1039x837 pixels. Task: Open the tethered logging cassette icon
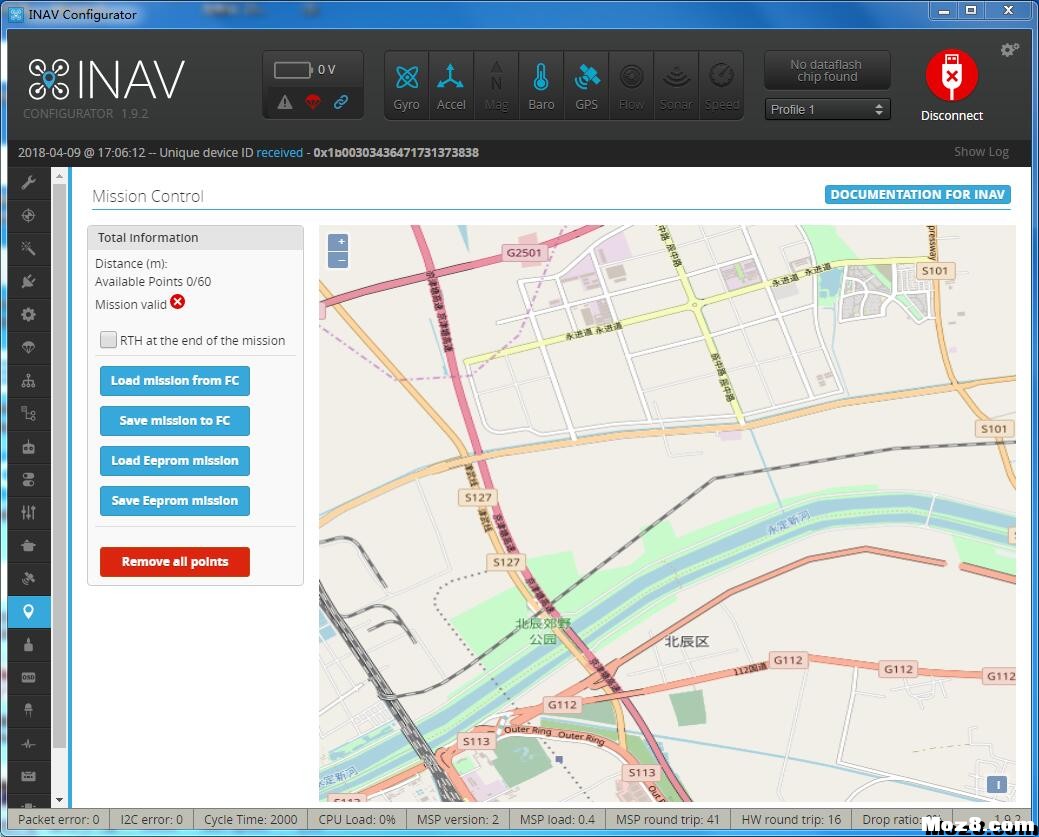(28, 776)
